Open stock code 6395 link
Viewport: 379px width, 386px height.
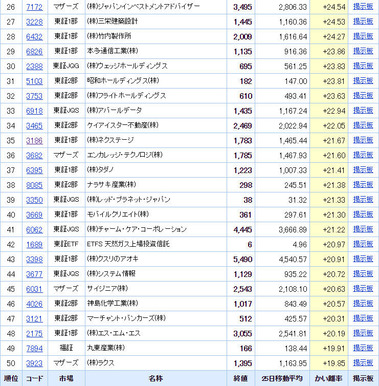click(x=34, y=170)
